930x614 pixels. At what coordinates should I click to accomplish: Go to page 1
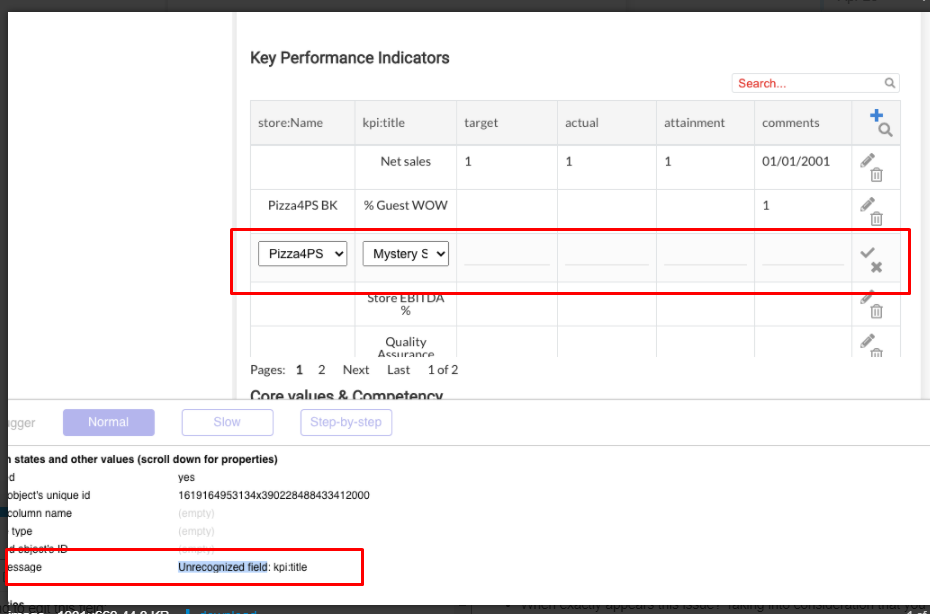[x=300, y=370]
